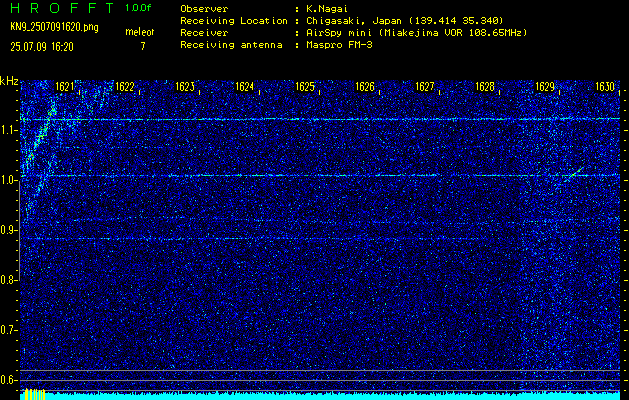Select the Chigasaki, Japan coordinates text
Image resolution: width=629 pixels, height=400 pixels.
[x=405, y=20]
